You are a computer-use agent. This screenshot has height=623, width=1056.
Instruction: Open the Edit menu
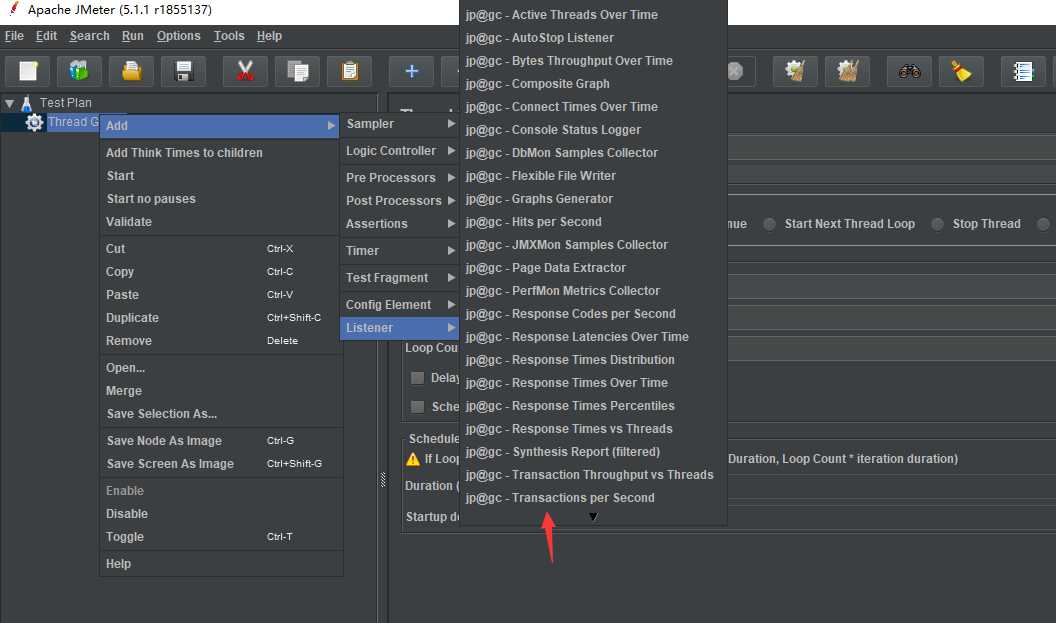46,36
